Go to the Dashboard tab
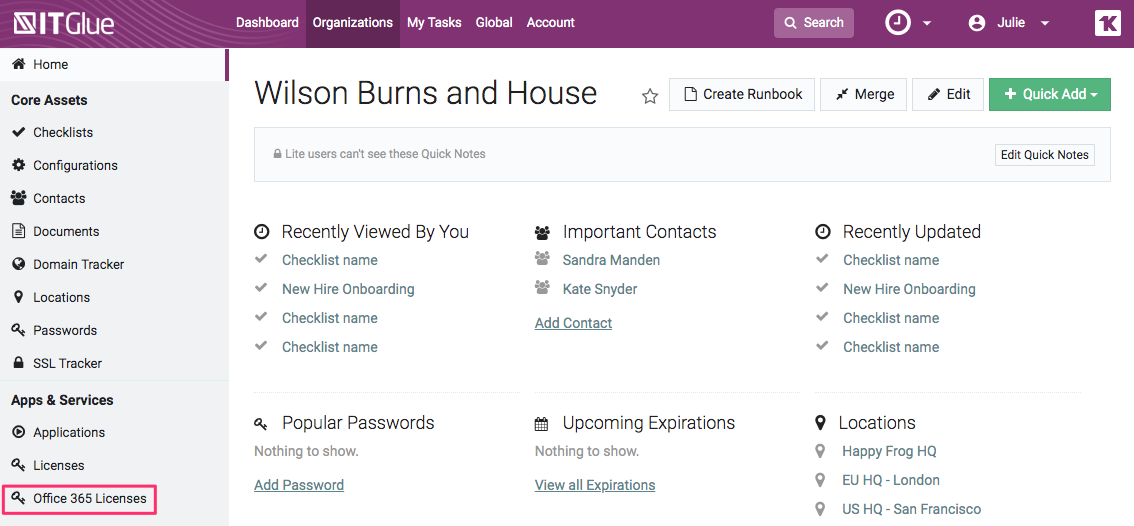The width and height of the screenshot is (1134, 526). tap(267, 23)
